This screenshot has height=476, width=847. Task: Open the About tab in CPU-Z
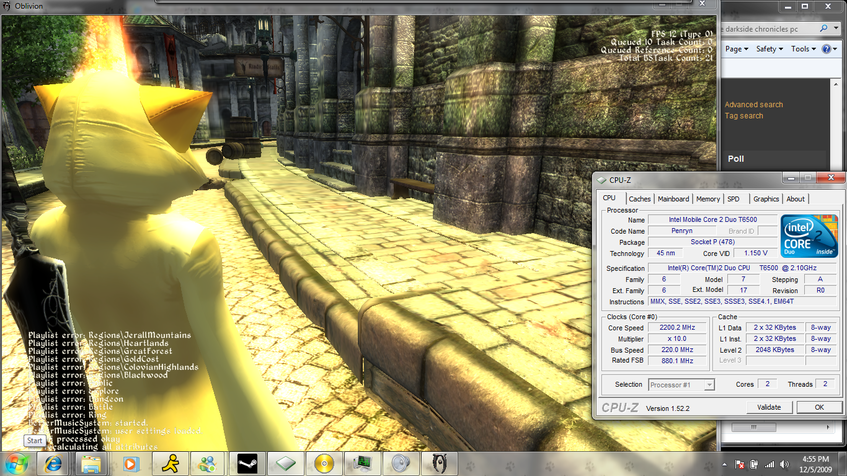795,199
